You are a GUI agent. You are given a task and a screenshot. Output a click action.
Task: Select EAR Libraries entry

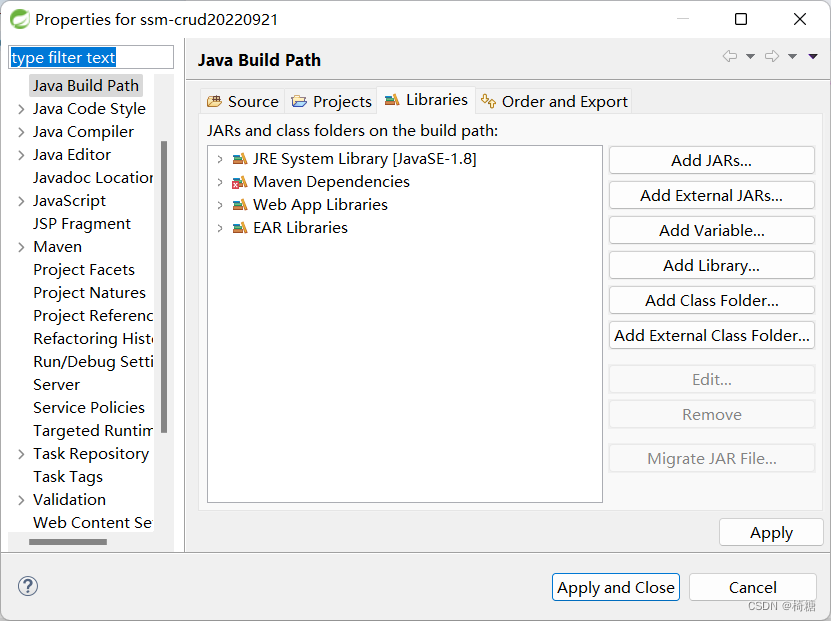click(x=300, y=228)
